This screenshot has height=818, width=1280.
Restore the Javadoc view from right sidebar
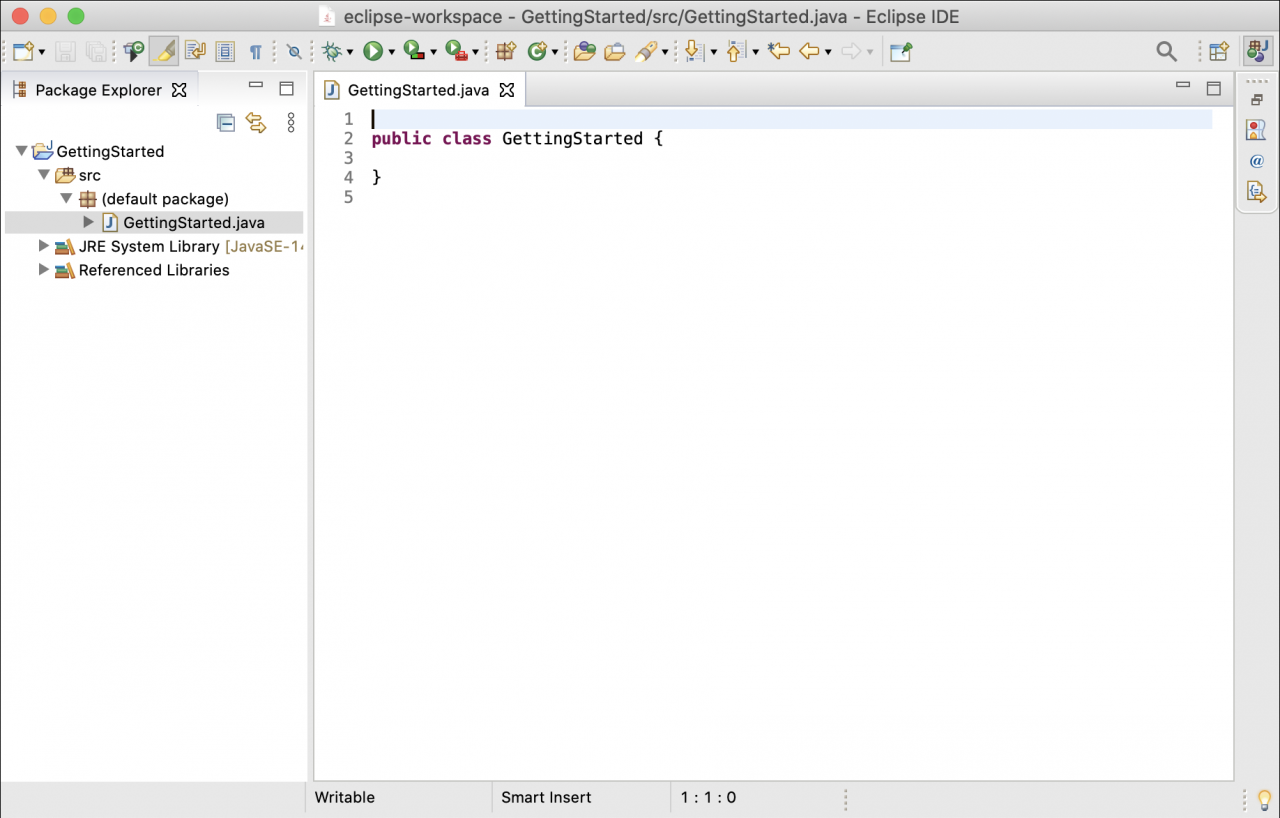pyautogui.click(x=1256, y=161)
